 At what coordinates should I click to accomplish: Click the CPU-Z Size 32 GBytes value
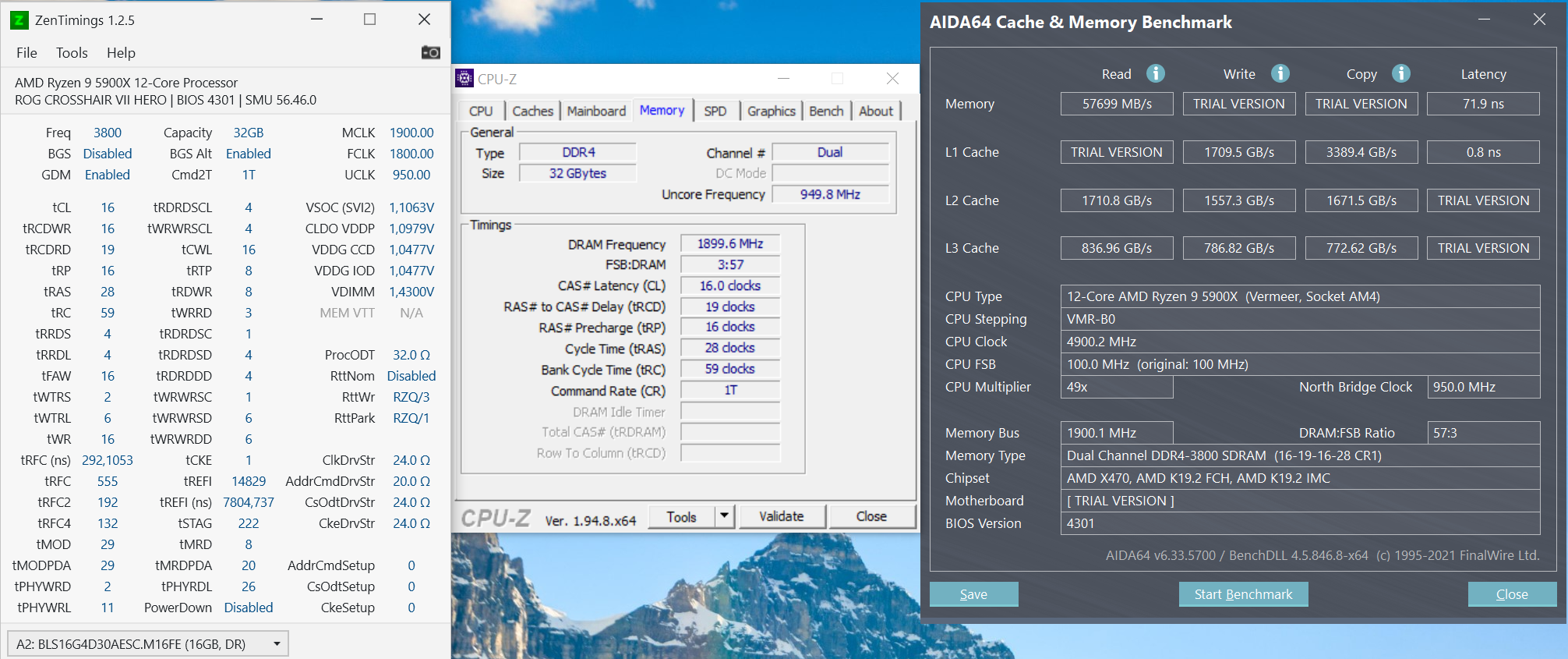(x=578, y=173)
